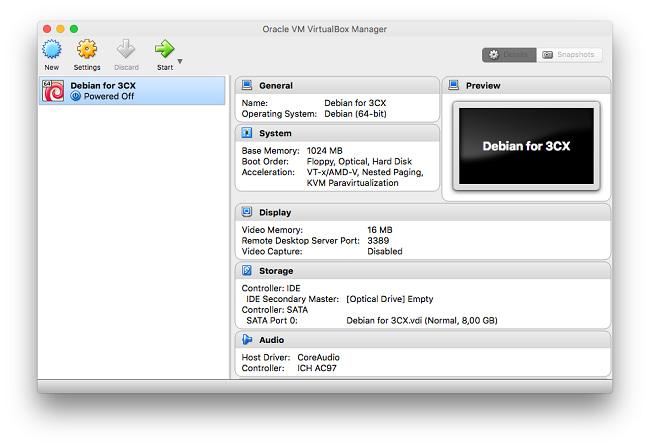Click the Debian for 3CX preview thumbnail
The height and width of the screenshot is (447, 650).
[526, 146]
